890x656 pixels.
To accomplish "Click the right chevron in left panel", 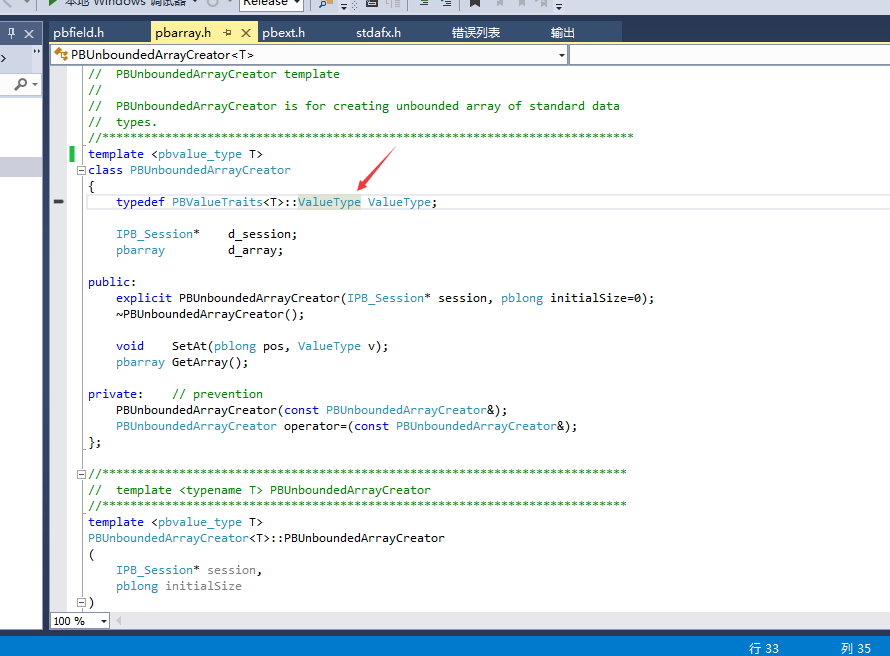I will 4,58.
